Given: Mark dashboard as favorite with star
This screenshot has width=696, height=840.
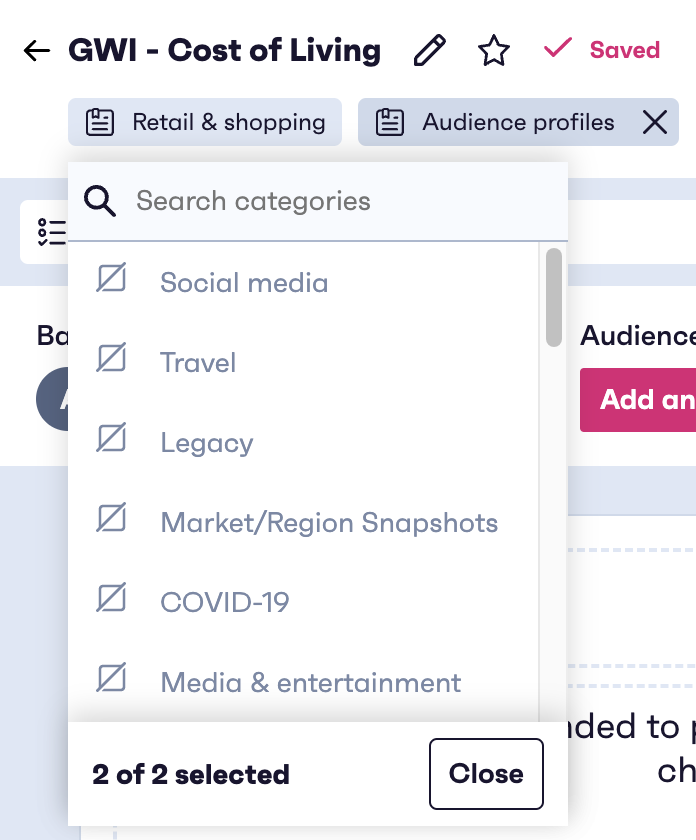Looking at the screenshot, I should pyautogui.click(x=493, y=50).
